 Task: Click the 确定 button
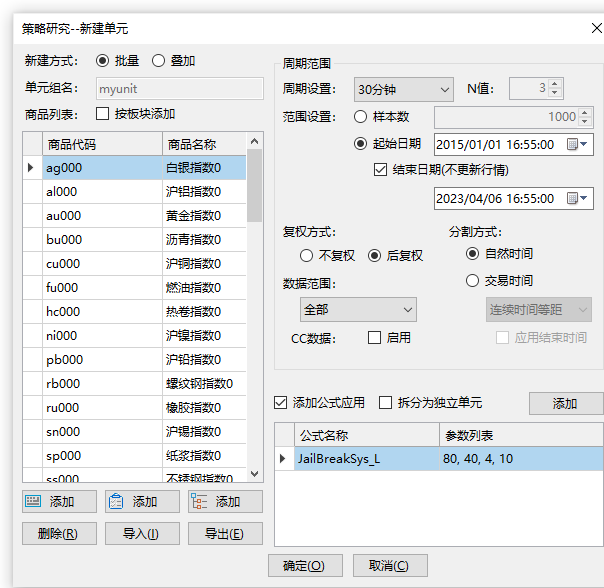click(x=304, y=566)
